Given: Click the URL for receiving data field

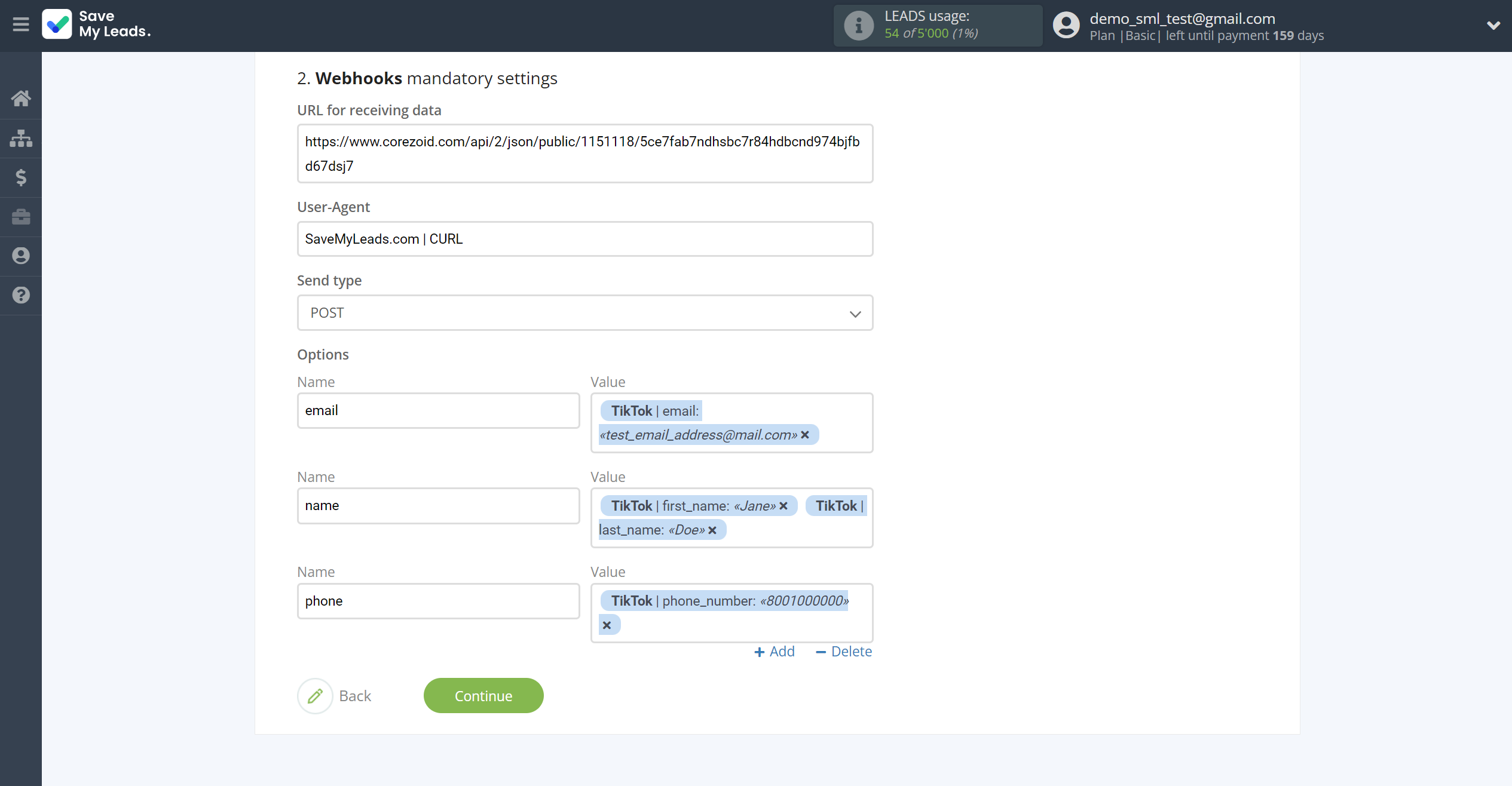Looking at the screenshot, I should coord(585,153).
